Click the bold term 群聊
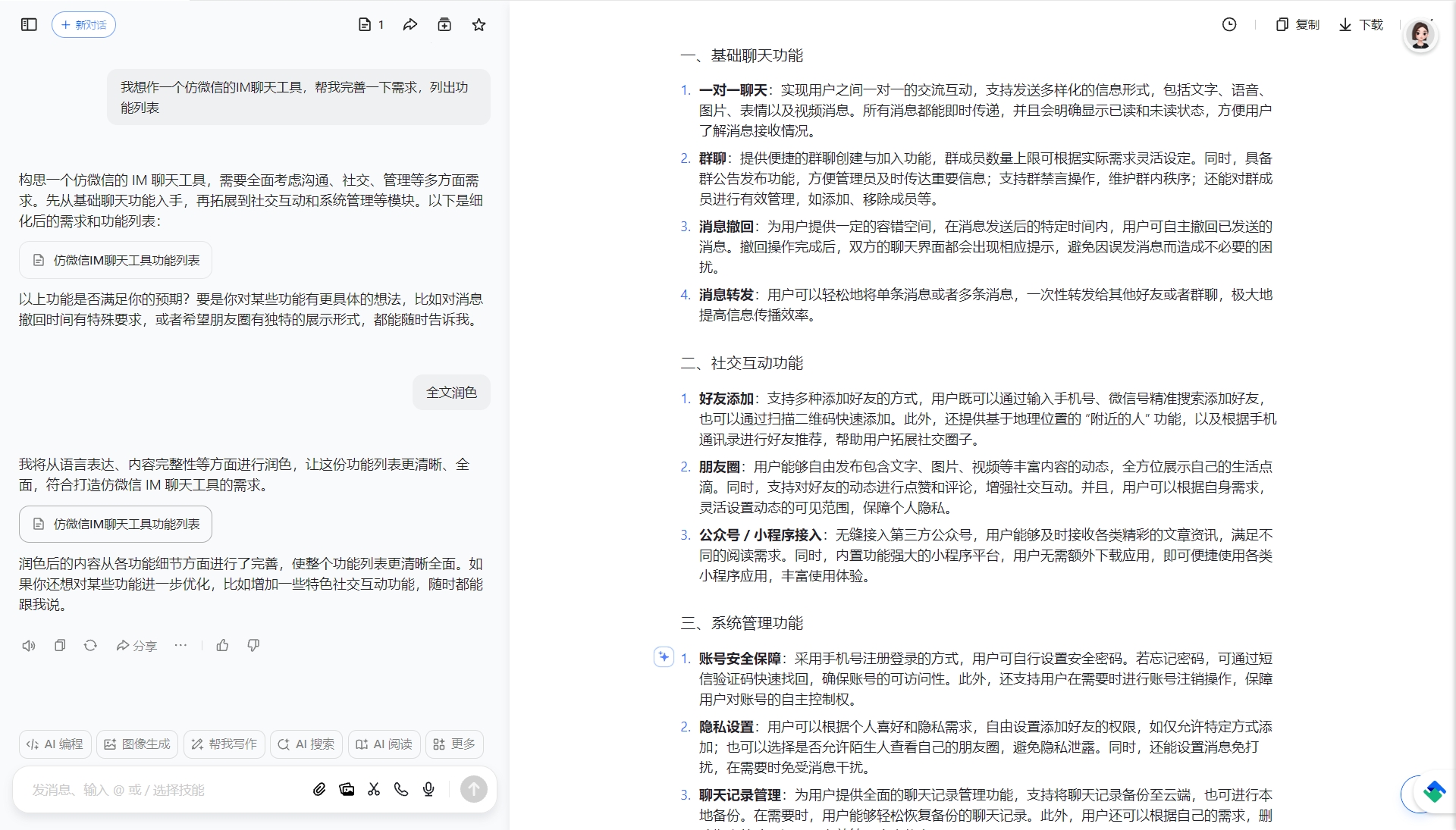The height and width of the screenshot is (830, 1456). [x=713, y=158]
